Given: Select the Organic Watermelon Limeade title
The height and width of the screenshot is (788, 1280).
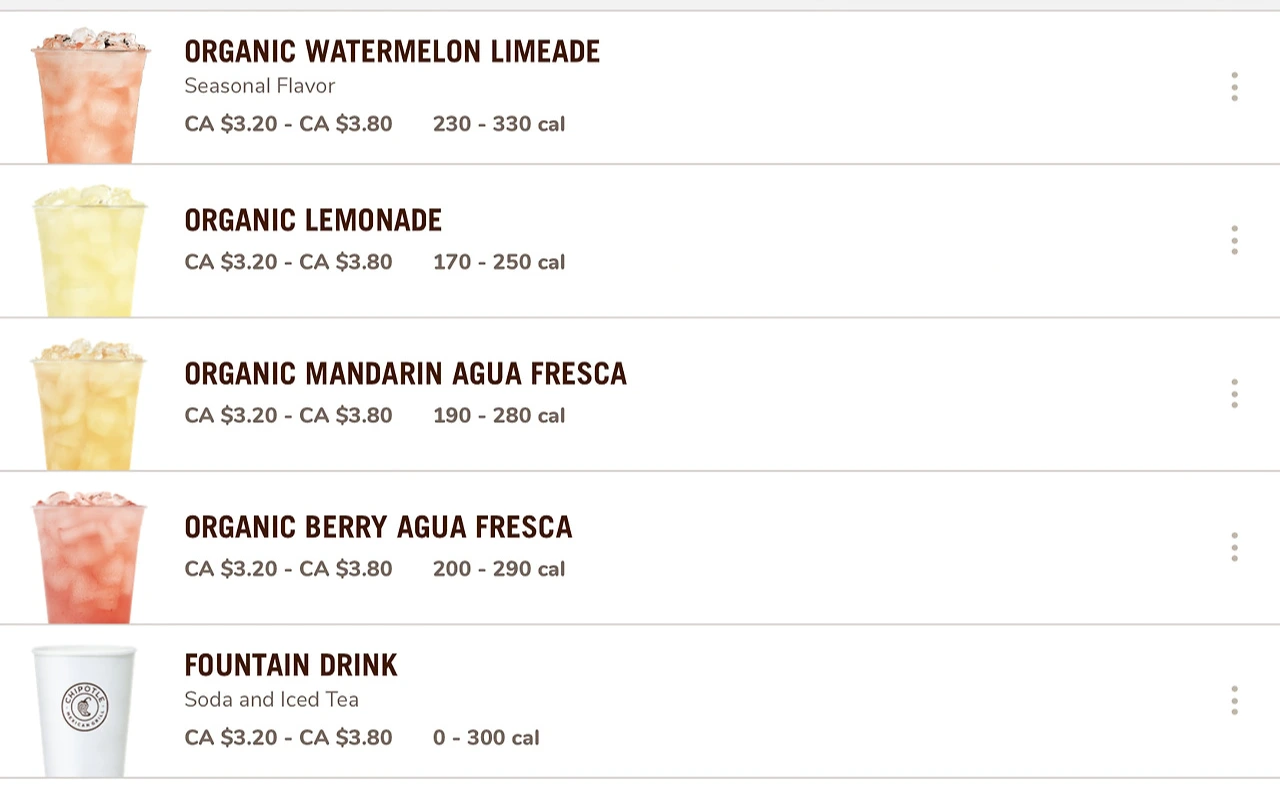Looking at the screenshot, I should [392, 52].
